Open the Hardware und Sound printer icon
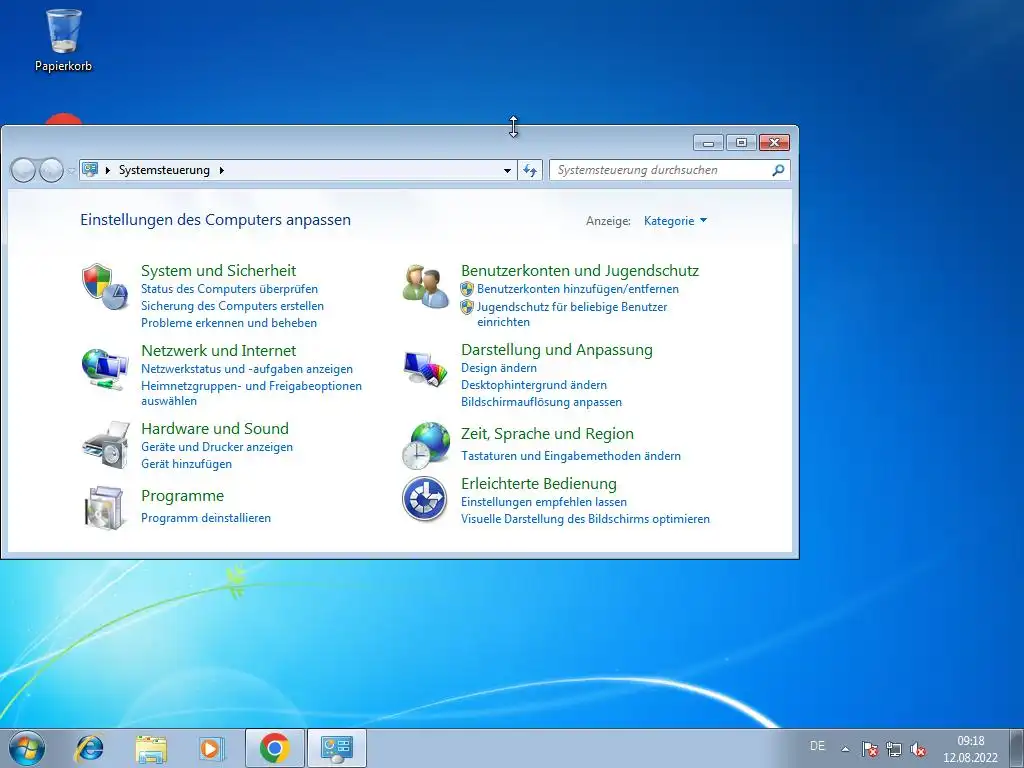 (x=106, y=445)
